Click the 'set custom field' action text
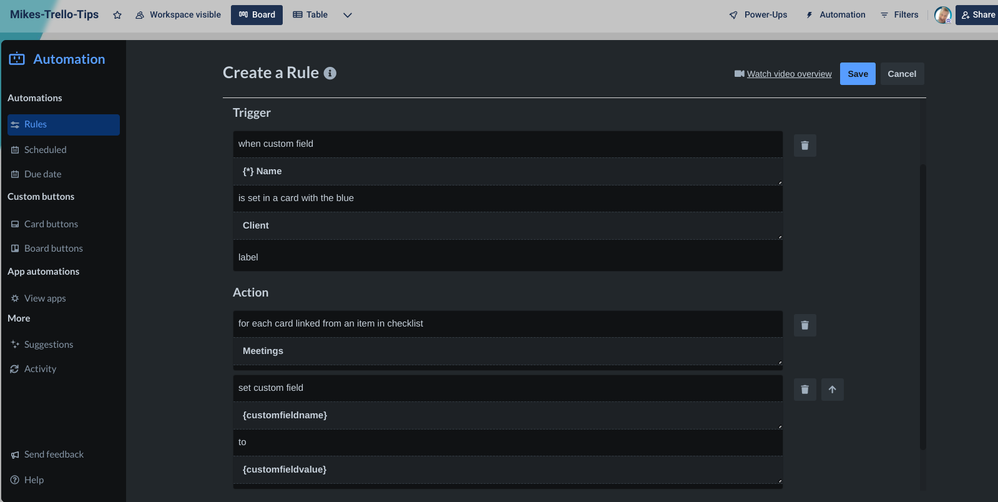 (271, 387)
